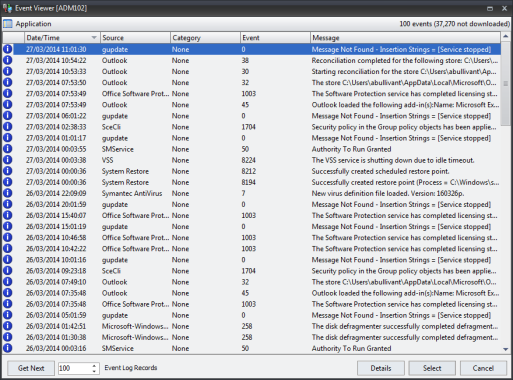
Task: Get the next batch of event records
Action: [31, 368]
